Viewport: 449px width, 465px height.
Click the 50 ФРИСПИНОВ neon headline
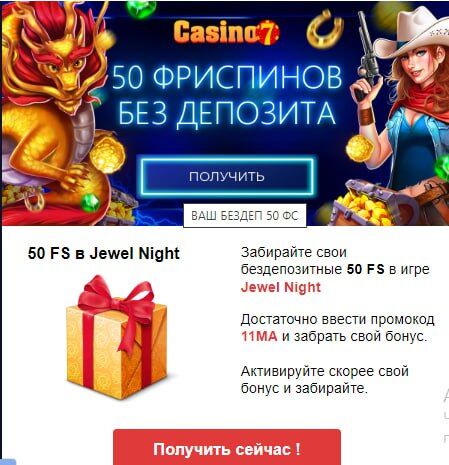227,77
